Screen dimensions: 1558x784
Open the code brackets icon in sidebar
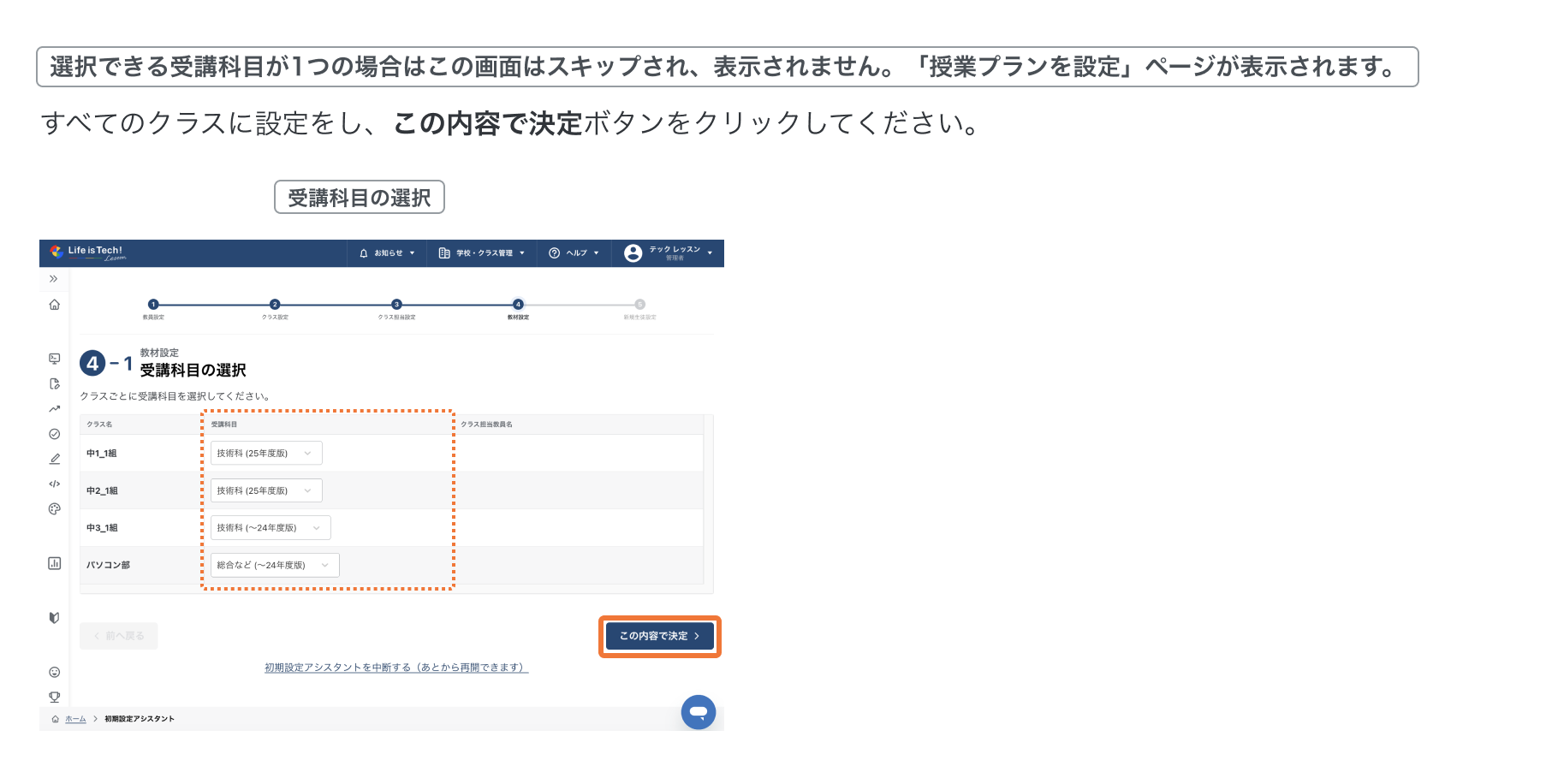[55, 484]
